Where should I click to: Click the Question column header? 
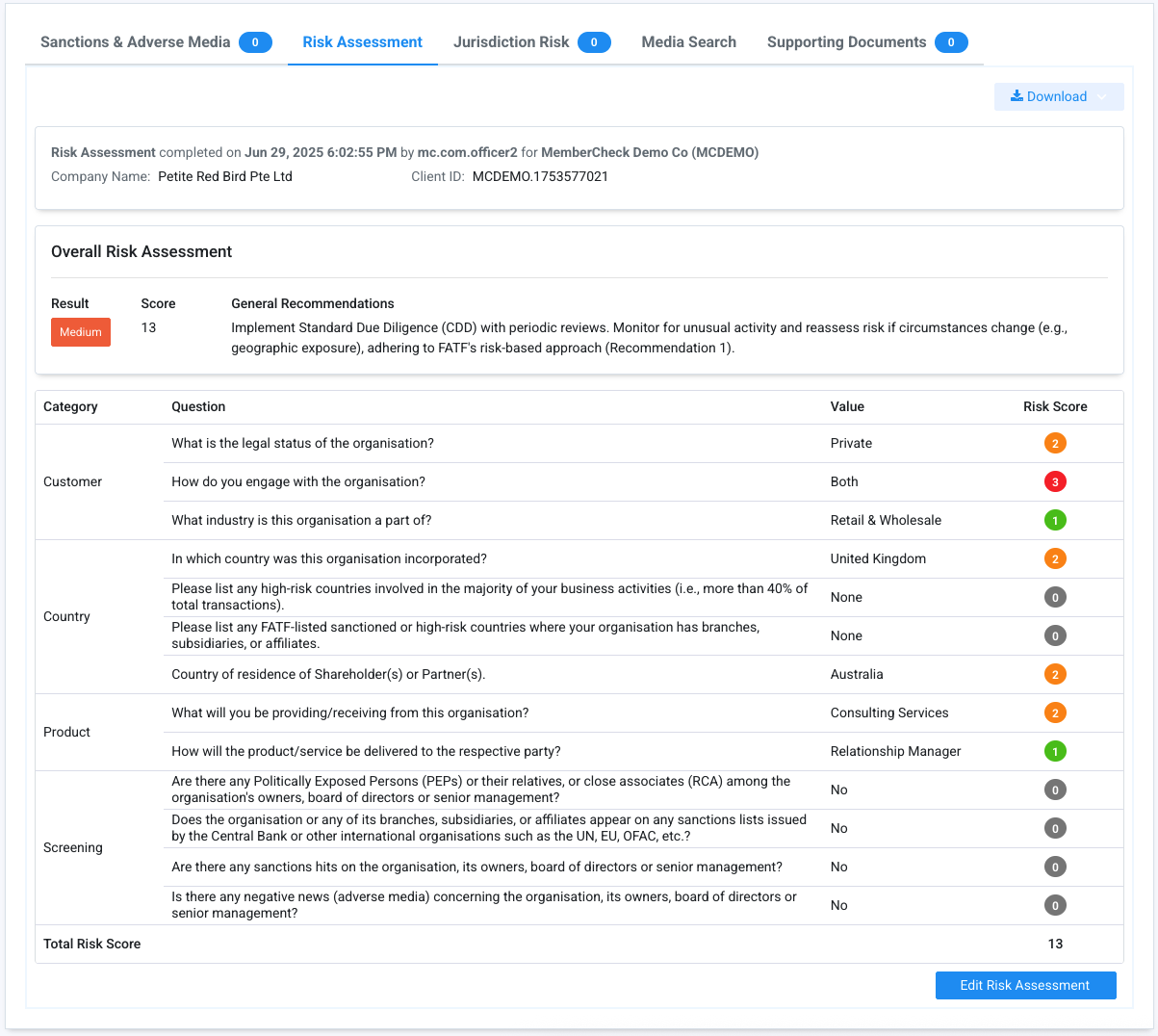coord(198,406)
